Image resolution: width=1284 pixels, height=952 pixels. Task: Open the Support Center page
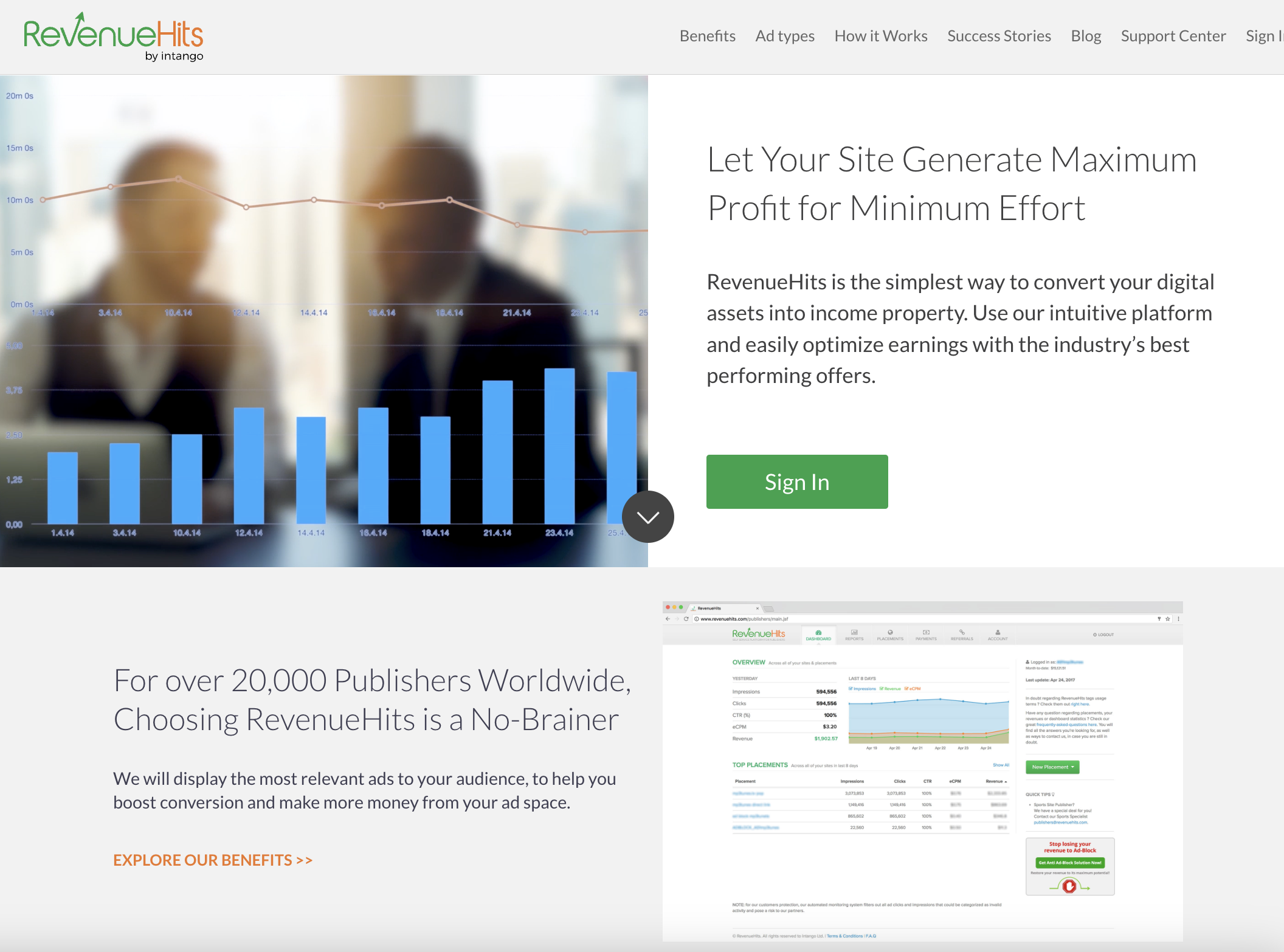(x=1173, y=36)
